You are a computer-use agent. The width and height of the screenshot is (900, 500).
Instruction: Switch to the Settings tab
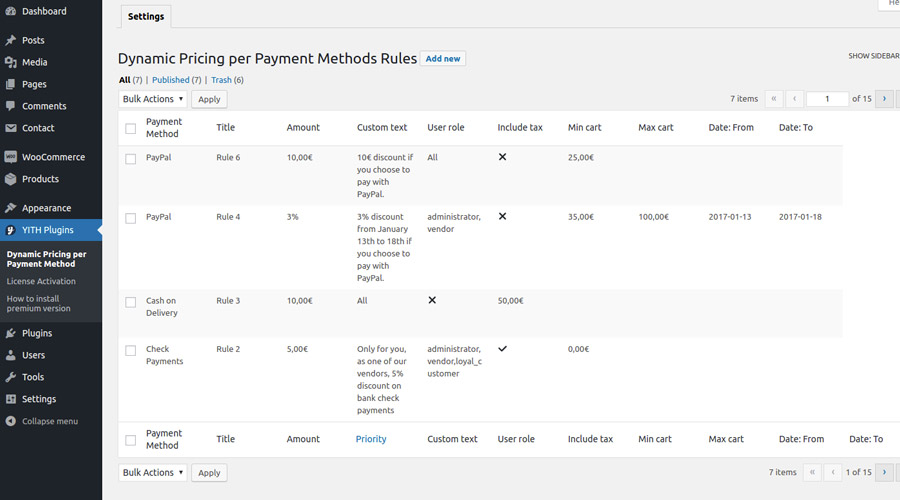pyautogui.click(x=146, y=17)
